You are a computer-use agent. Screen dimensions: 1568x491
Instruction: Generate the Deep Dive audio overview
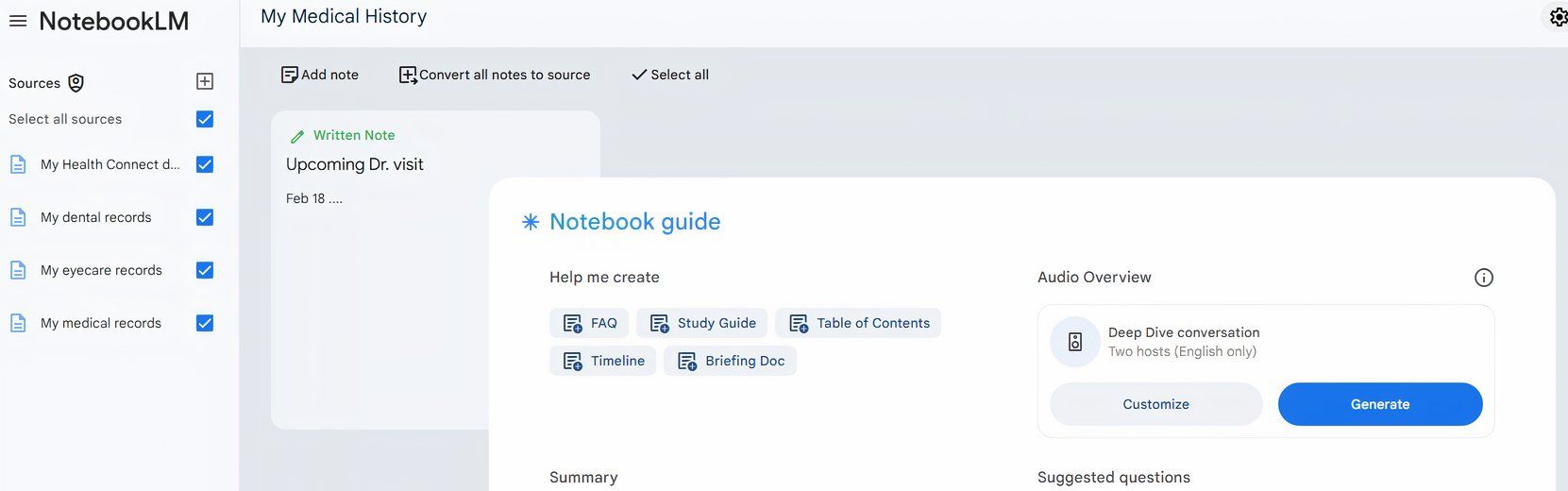coord(1380,404)
